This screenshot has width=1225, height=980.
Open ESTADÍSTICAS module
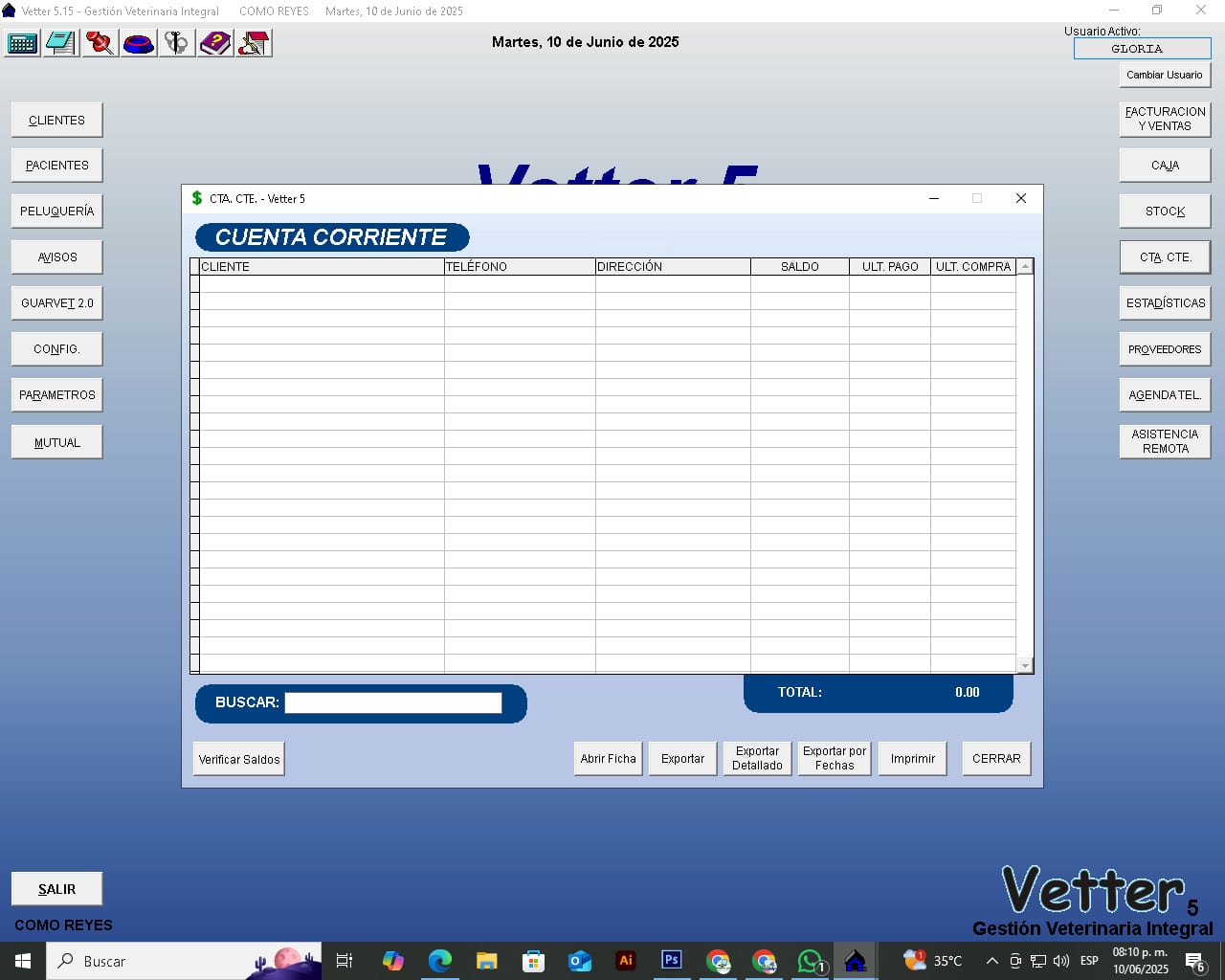click(1165, 302)
